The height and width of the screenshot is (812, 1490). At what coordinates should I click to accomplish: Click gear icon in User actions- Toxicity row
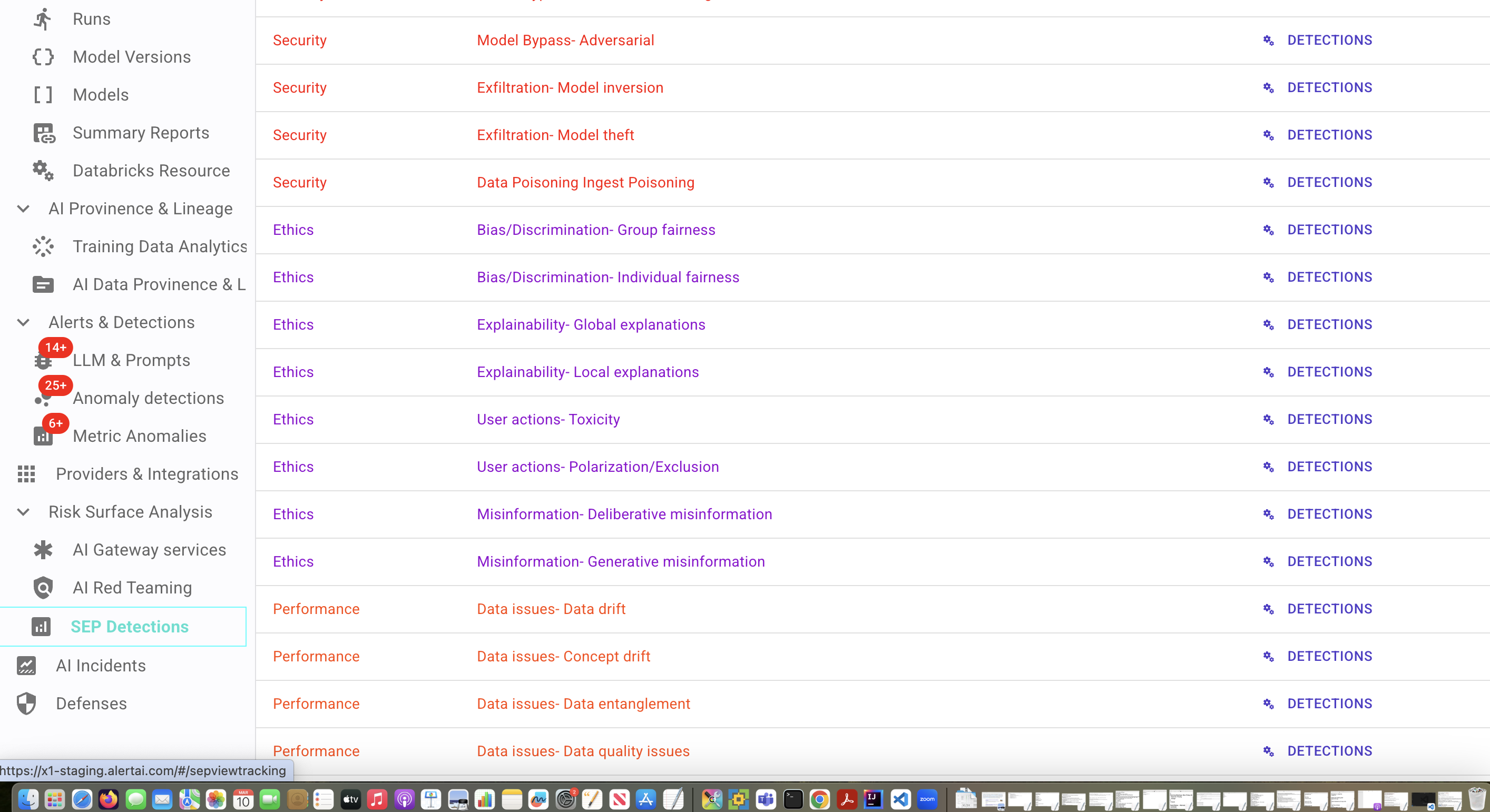(x=1268, y=420)
